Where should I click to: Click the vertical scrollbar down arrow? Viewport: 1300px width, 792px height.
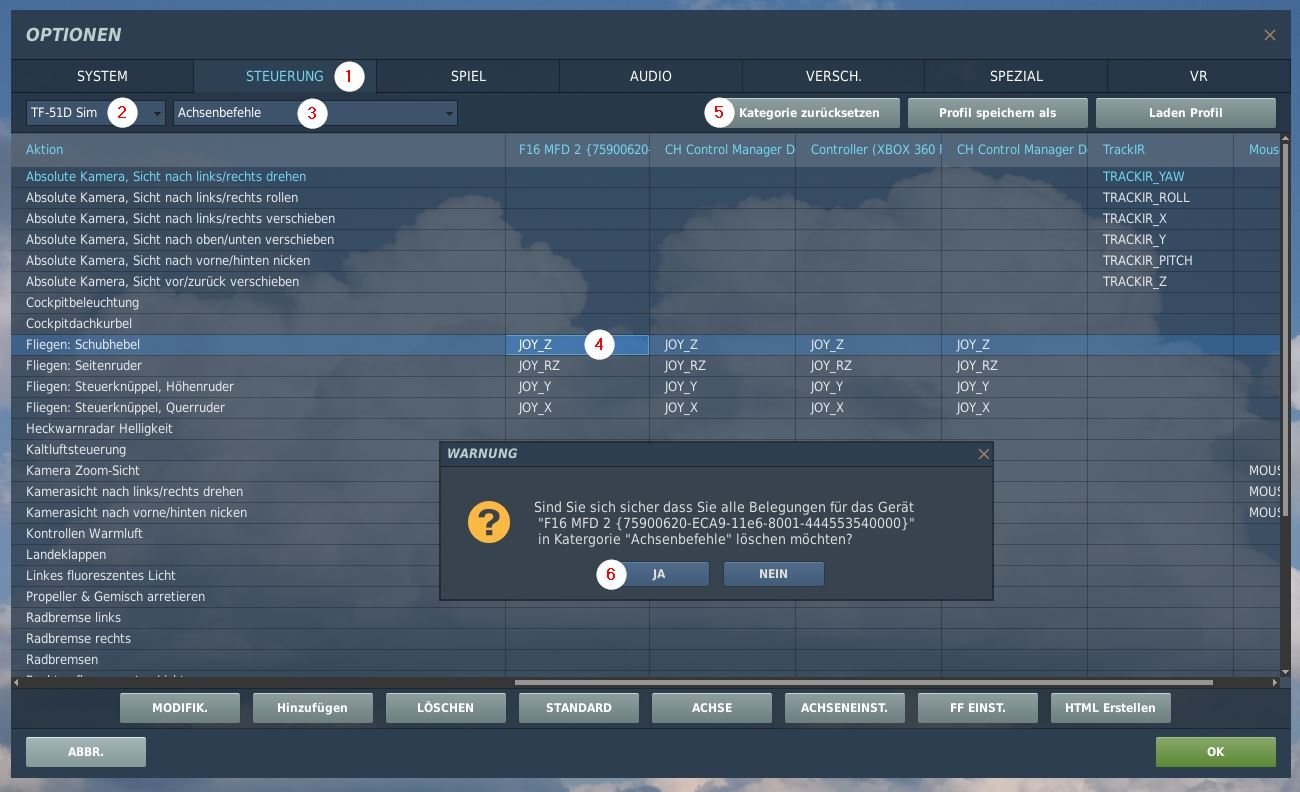tap(1286, 672)
